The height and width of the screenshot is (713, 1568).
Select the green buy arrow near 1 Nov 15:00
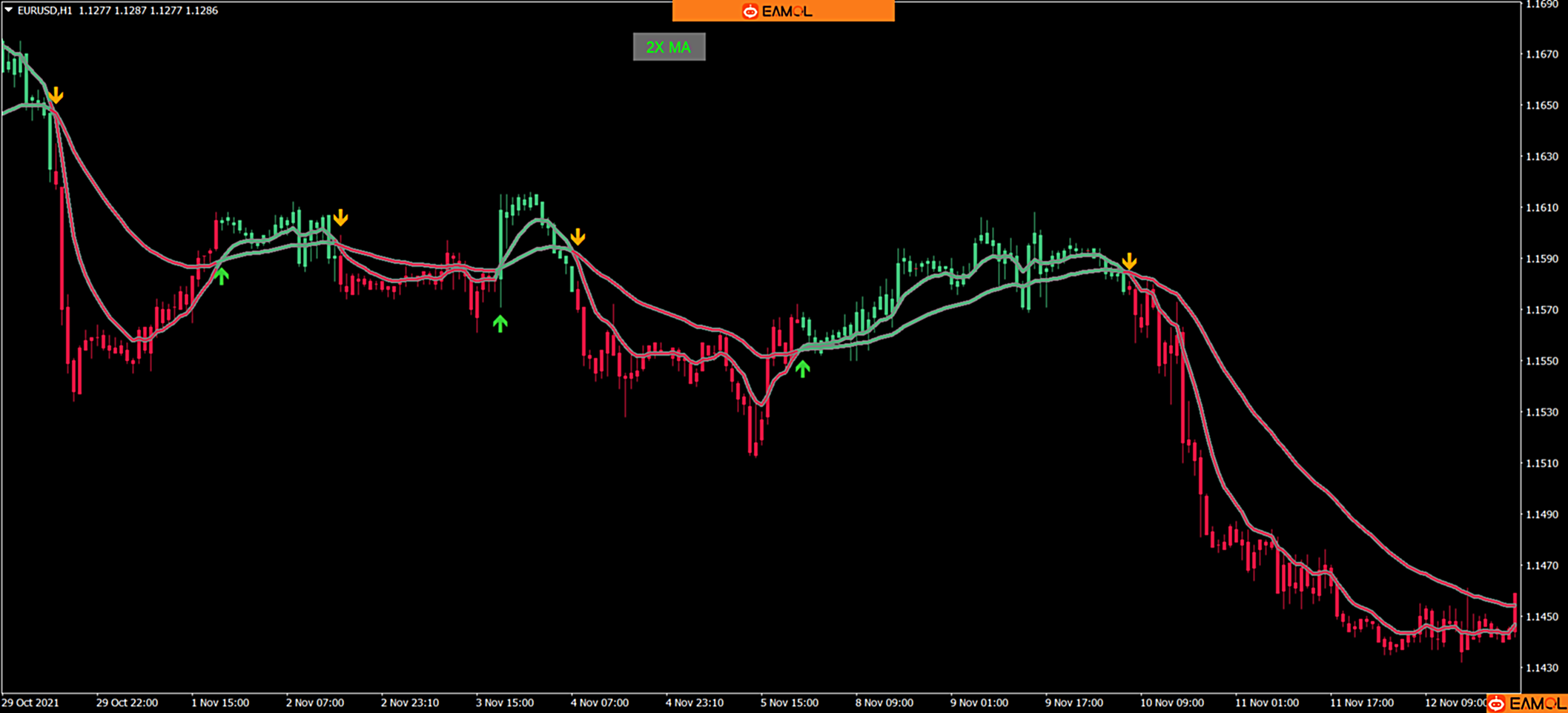pyautogui.click(x=222, y=276)
